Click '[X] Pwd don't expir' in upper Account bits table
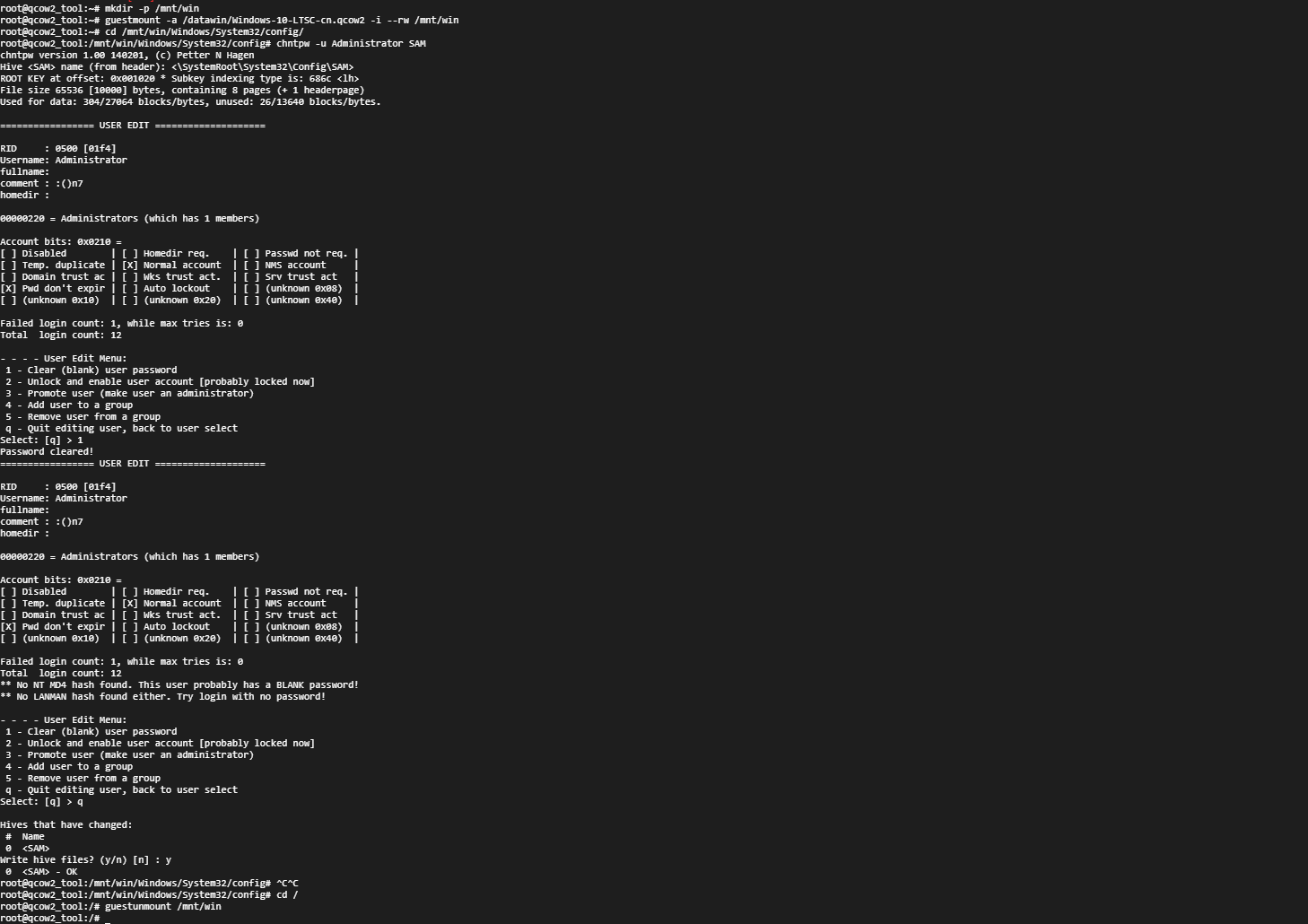This screenshot has width=1308, height=924. [x=53, y=288]
